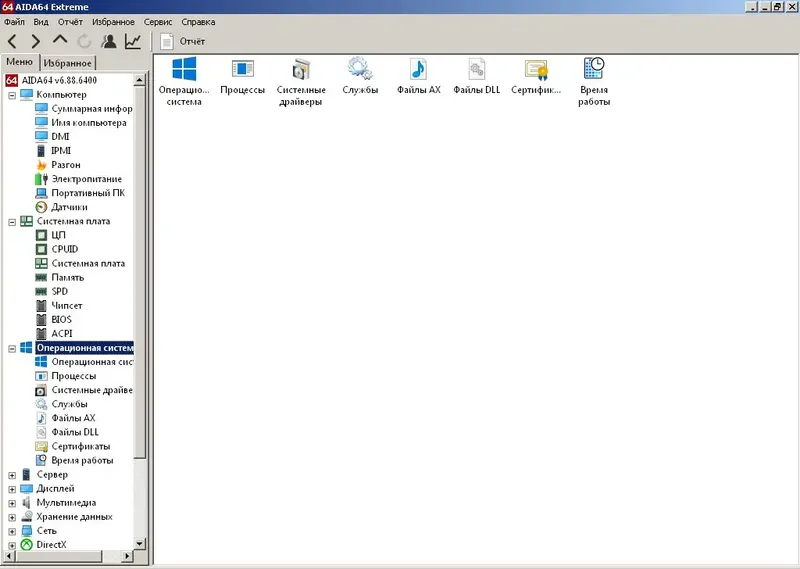Open the Процессы icon in main pane
Viewport: 800px width, 569px height.
[242, 76]
